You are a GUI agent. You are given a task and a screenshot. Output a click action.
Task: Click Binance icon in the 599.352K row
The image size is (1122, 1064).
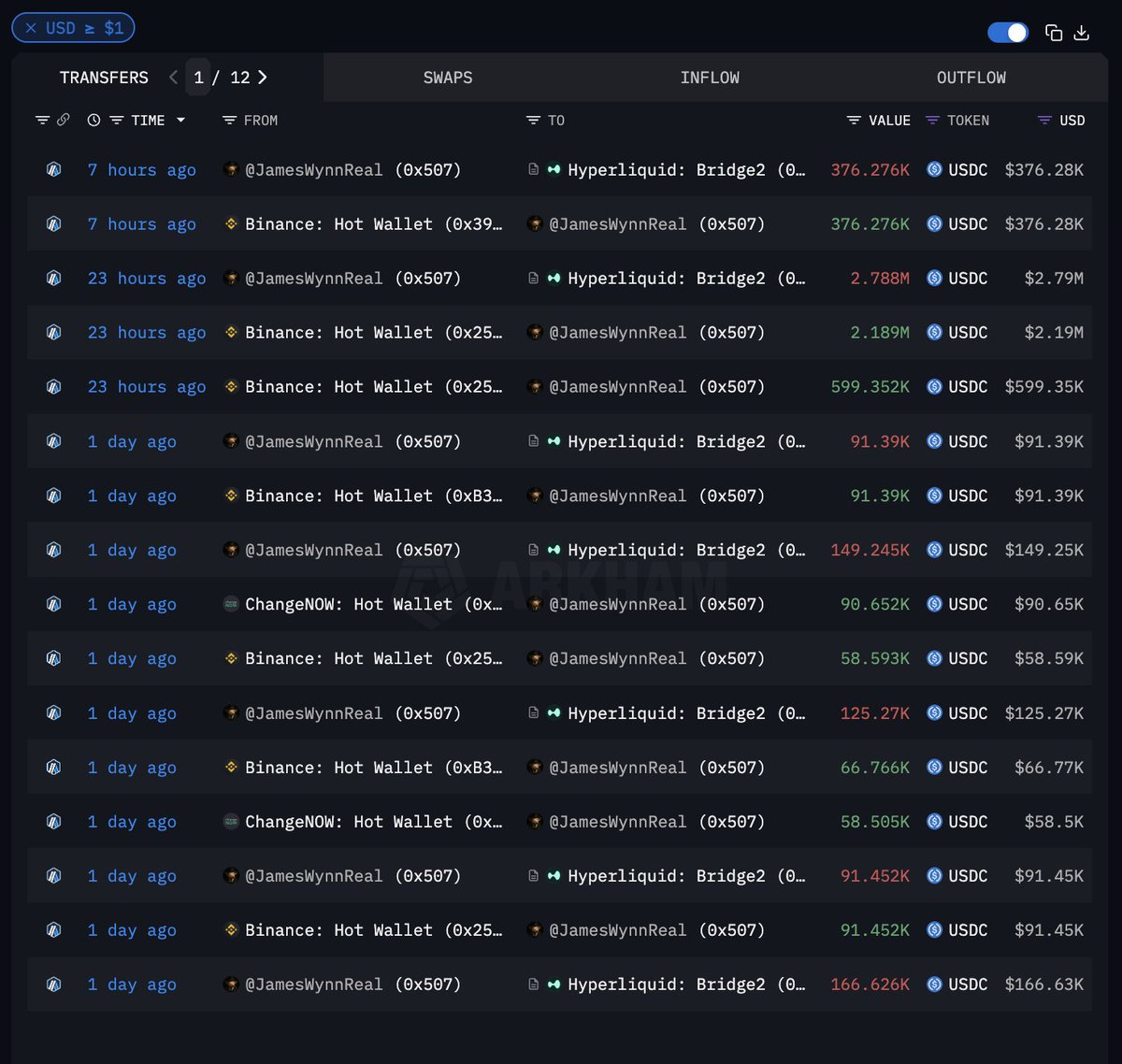click(x=231, y=387)
